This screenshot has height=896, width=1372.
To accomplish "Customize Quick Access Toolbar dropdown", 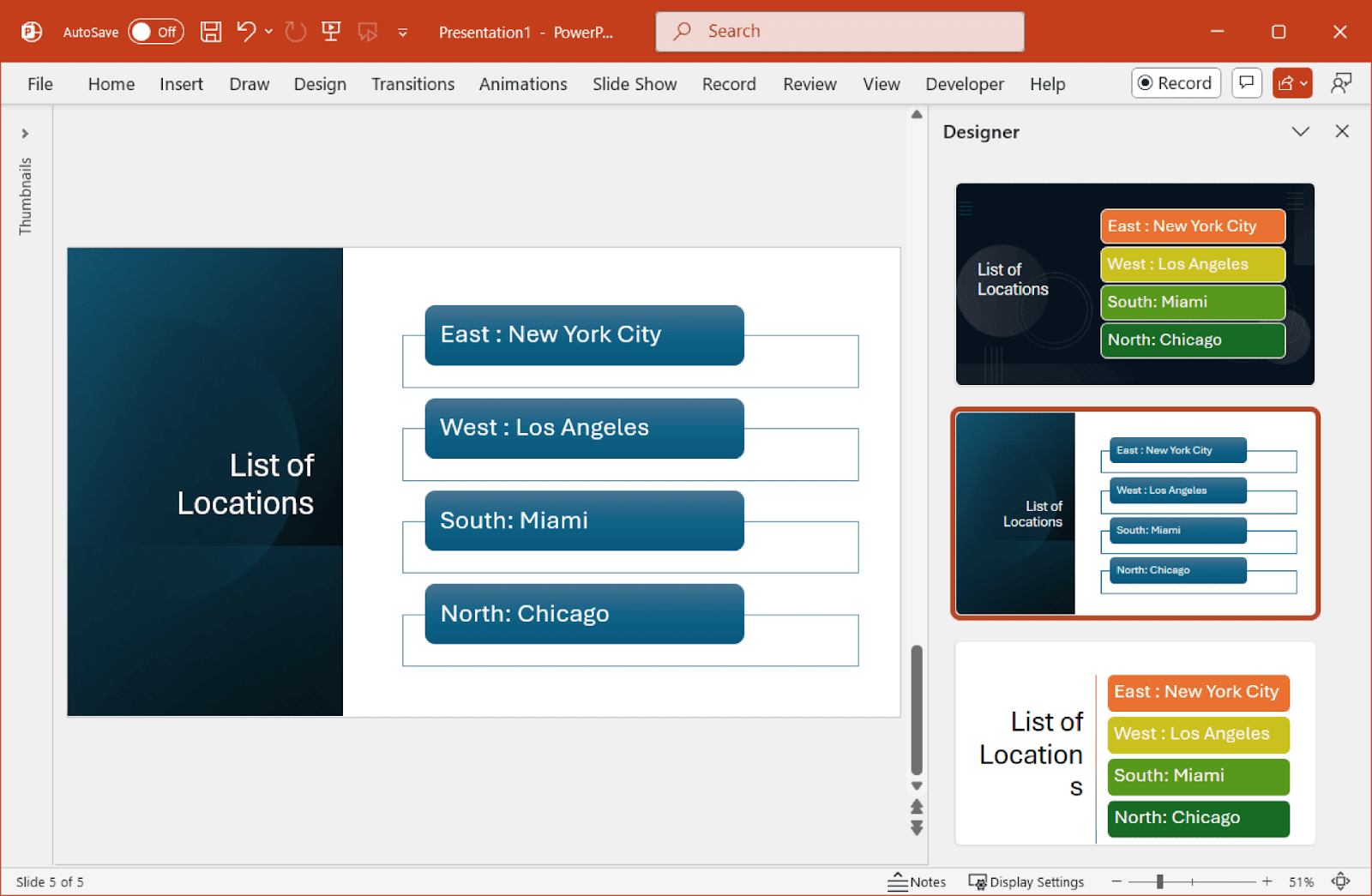I will (x=402, y=33).
